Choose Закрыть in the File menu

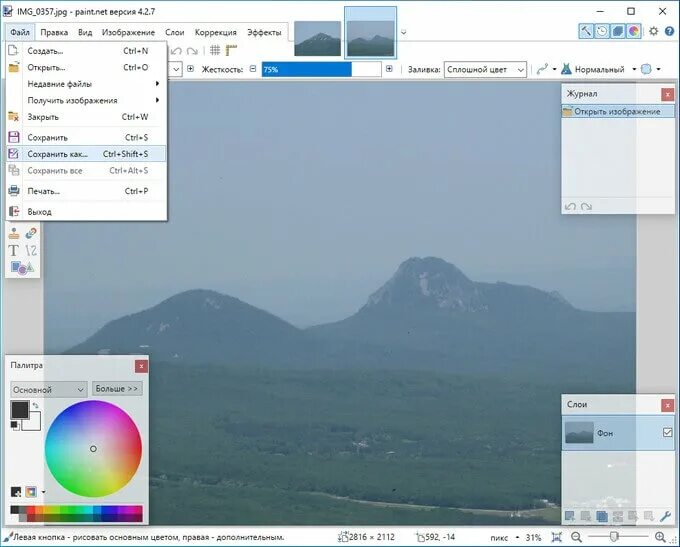(x=86, y=117)
